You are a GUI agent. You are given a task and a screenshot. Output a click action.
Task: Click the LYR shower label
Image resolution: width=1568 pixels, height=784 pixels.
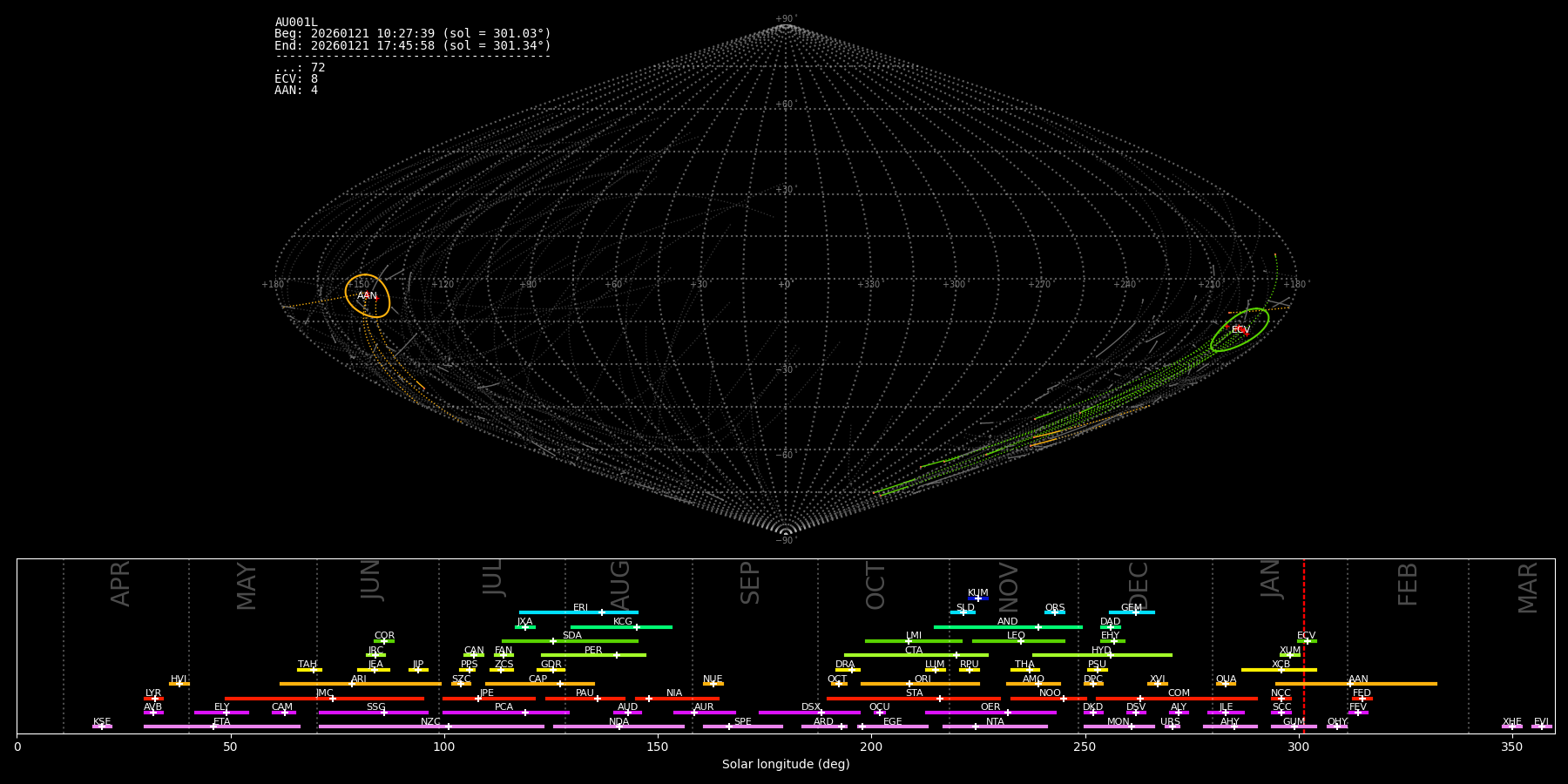click(x=153, y=693)
